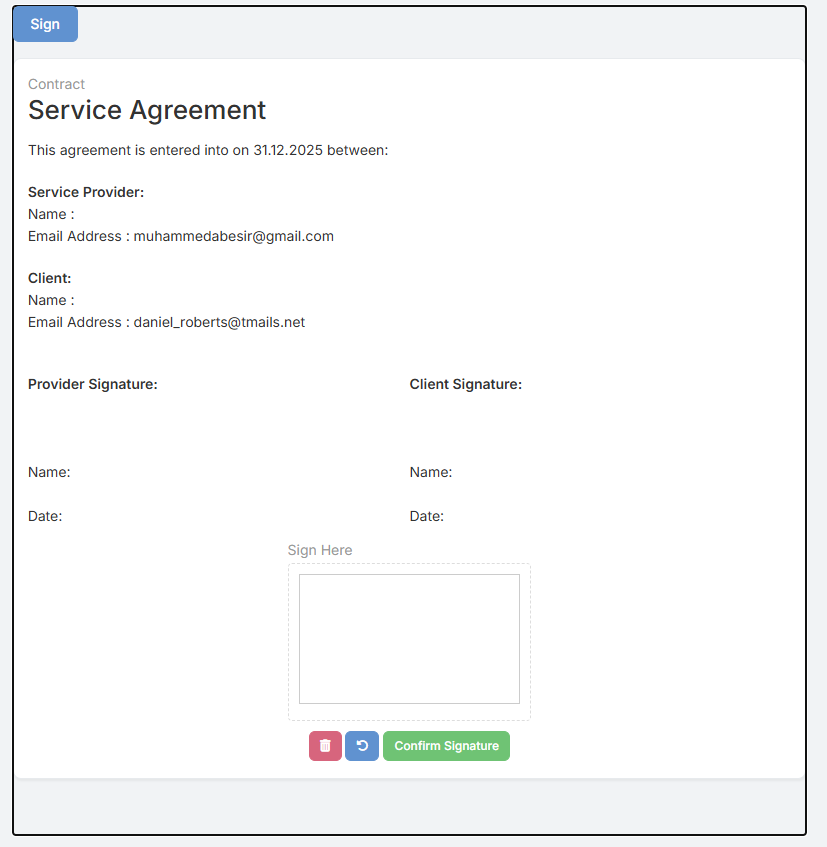Click the Sign Here label
This screenshot has width=827, height=847.
320,550
